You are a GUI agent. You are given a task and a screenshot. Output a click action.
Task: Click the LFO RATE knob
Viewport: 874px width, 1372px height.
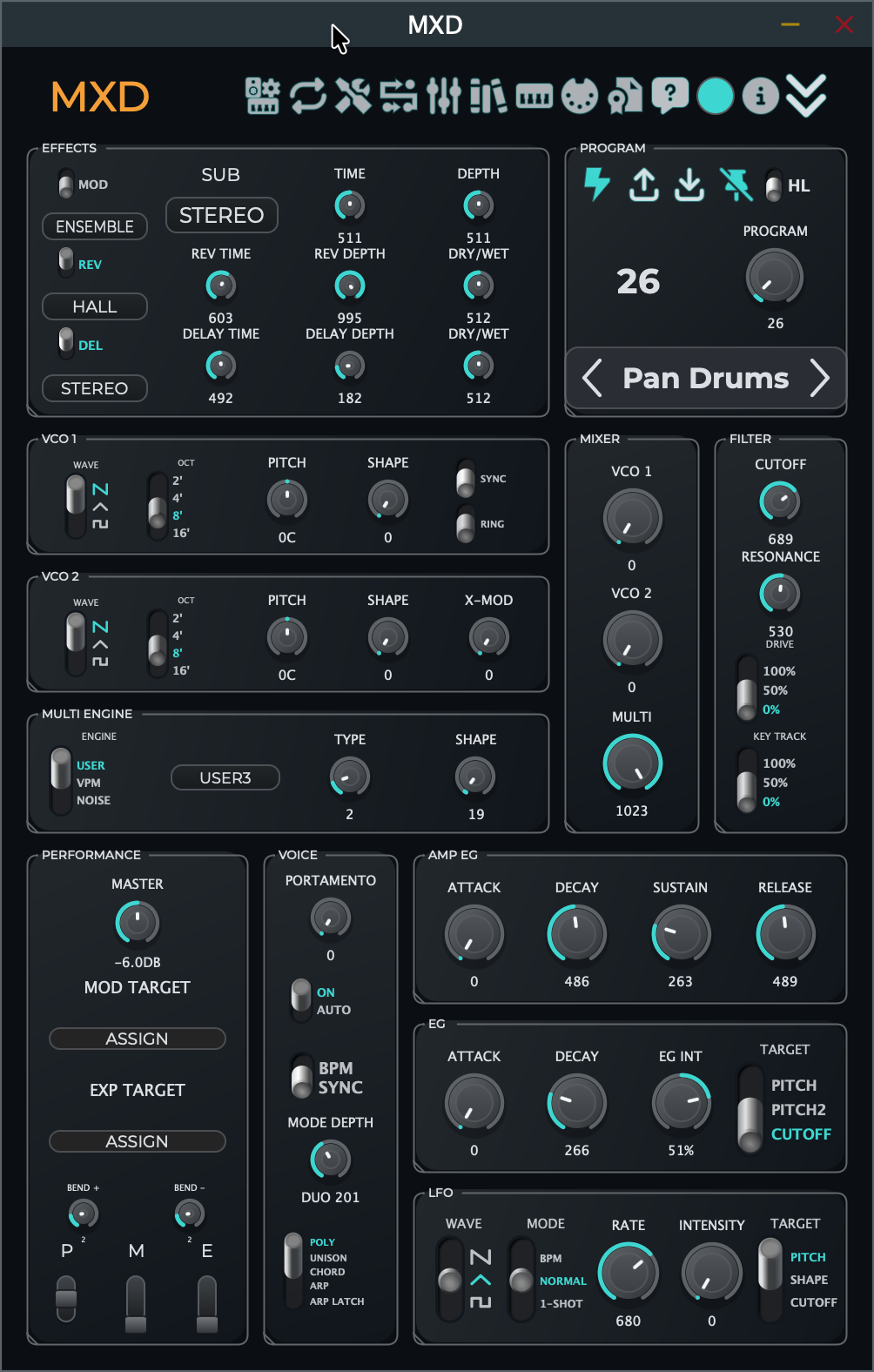click(628, 1273)
